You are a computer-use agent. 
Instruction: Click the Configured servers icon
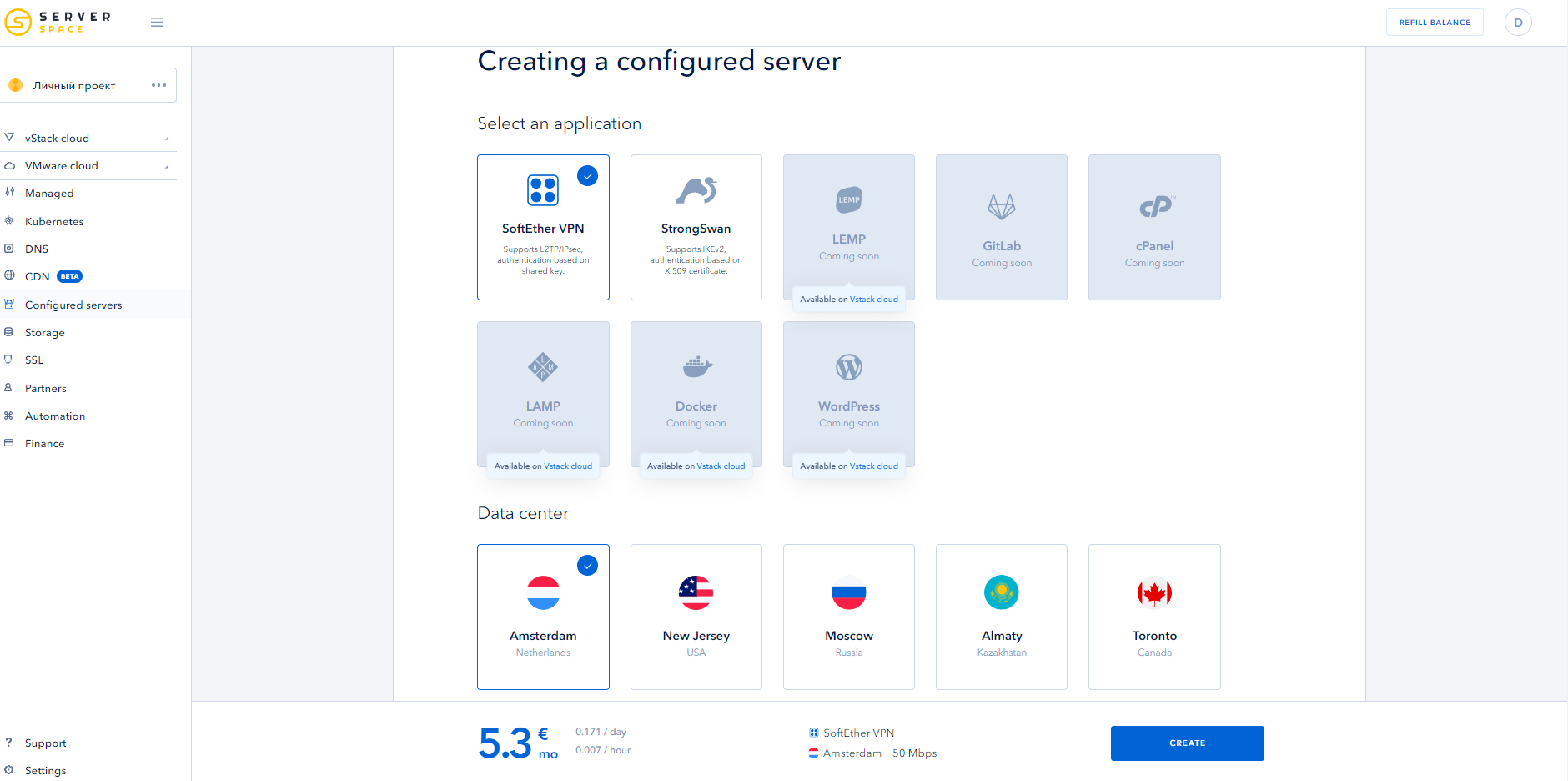coord(9,304)
